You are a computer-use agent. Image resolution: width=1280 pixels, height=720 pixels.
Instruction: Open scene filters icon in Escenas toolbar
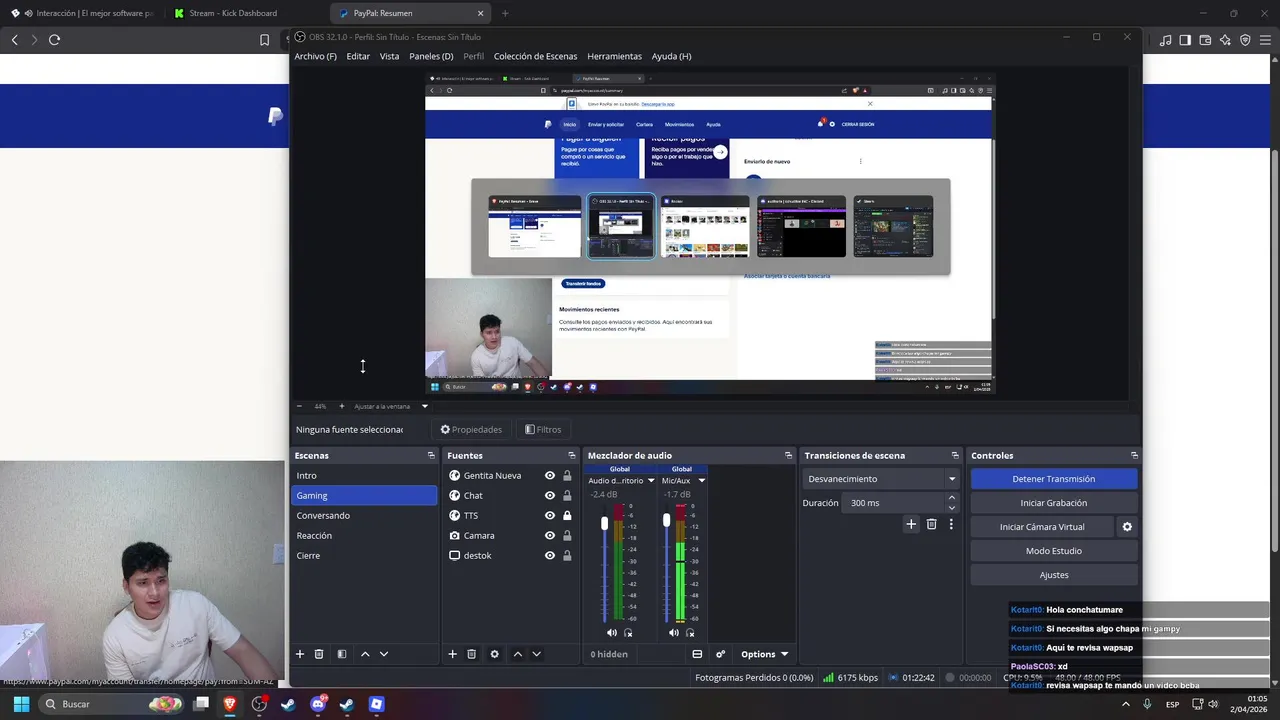(342, 654)
